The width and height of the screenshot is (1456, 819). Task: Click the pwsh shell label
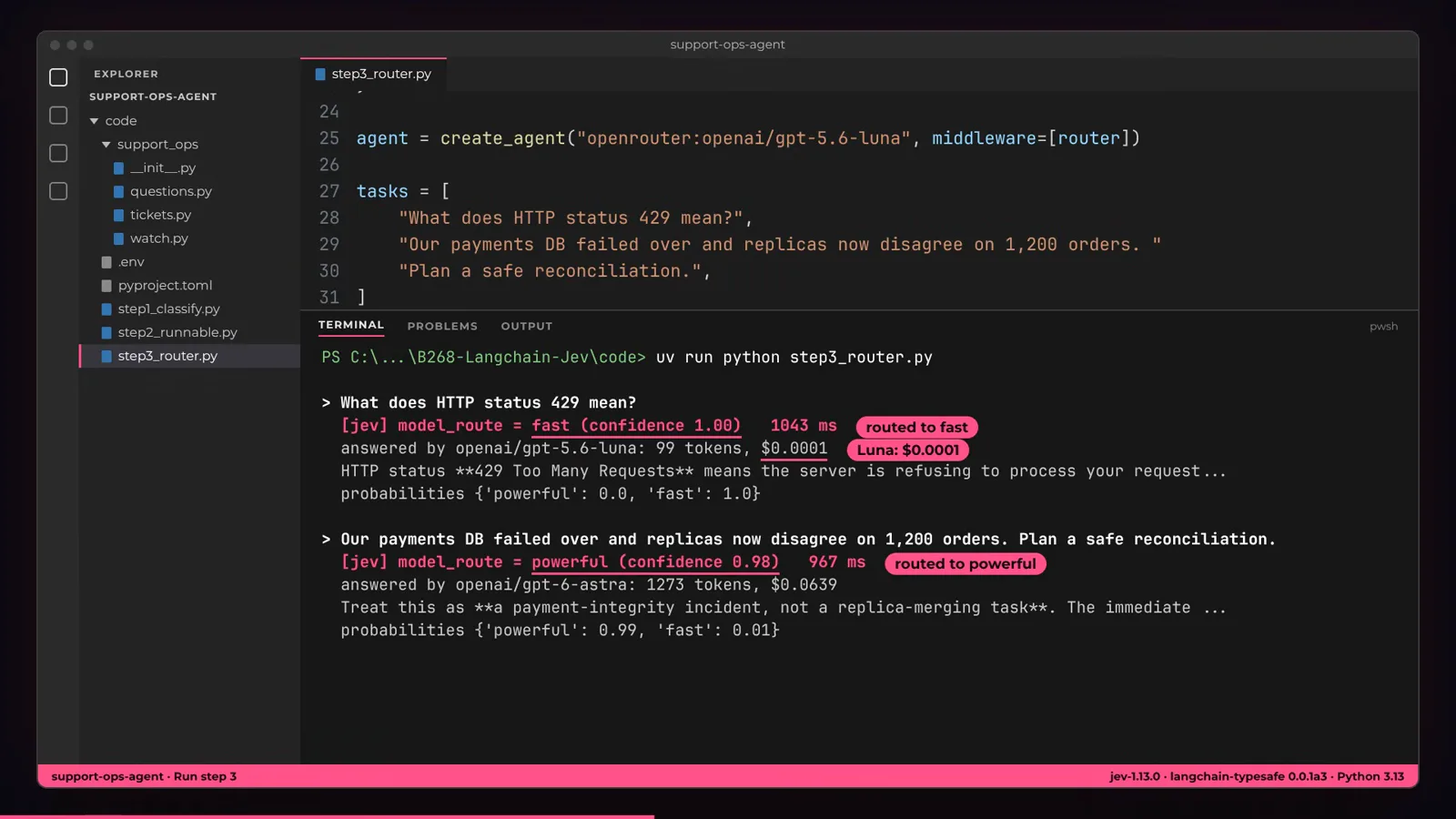1383,327
